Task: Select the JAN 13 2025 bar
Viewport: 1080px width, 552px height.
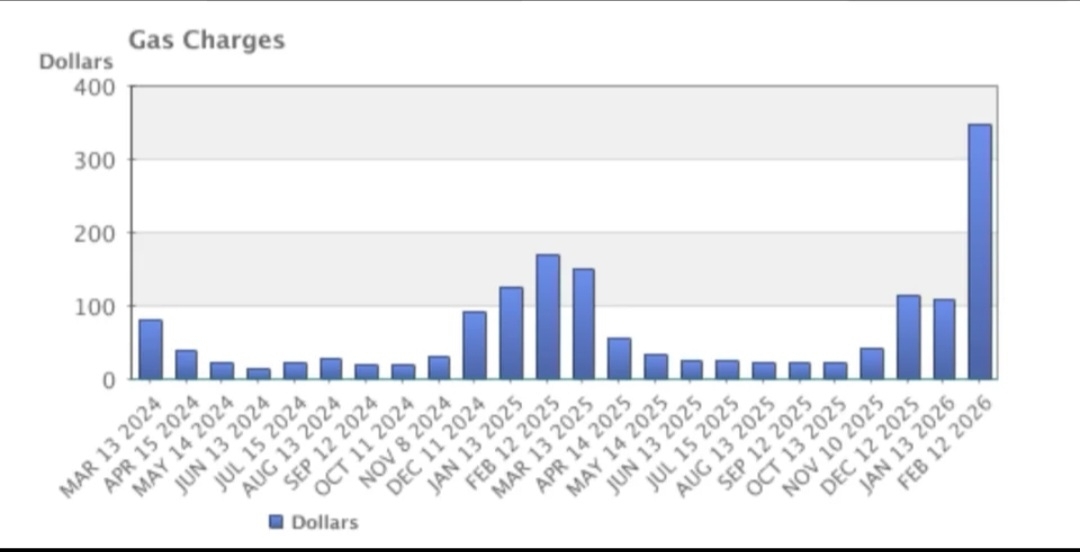Action: pyautogui.click(x=511, y=333)
